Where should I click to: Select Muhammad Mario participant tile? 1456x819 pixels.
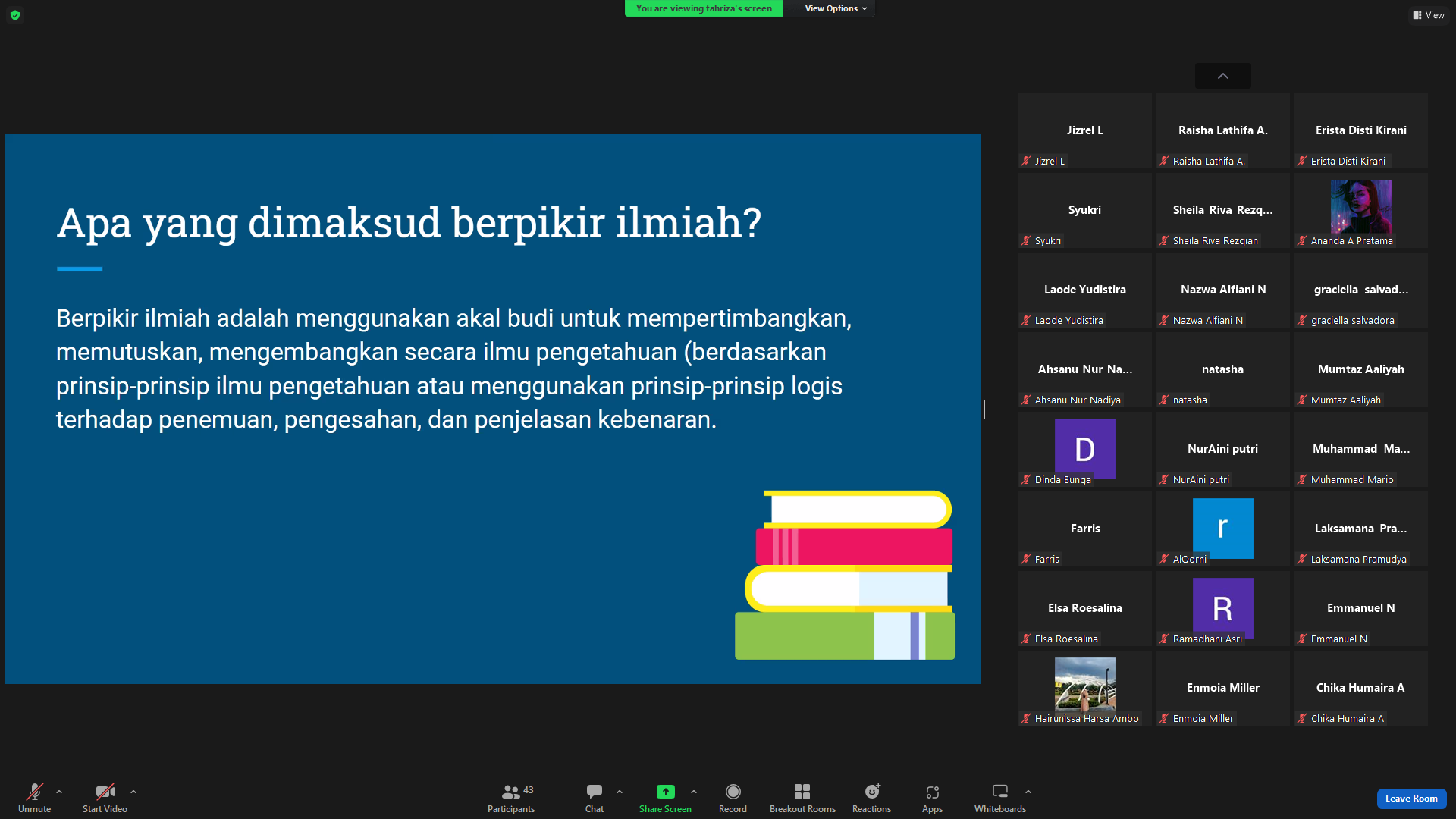tap(1361, 449)
